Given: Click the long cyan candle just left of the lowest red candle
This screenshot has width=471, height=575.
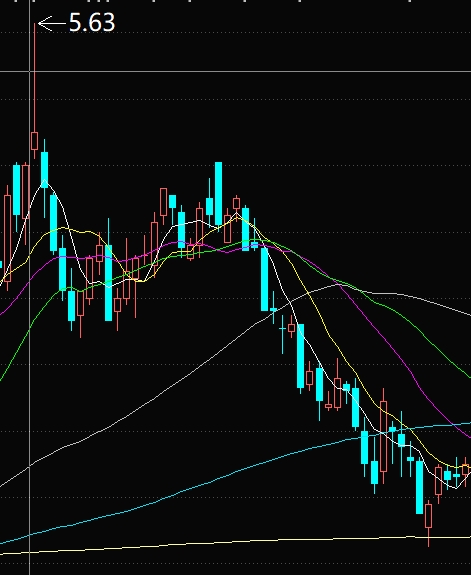Looking at the screenshot, I should tap(420, 487).
